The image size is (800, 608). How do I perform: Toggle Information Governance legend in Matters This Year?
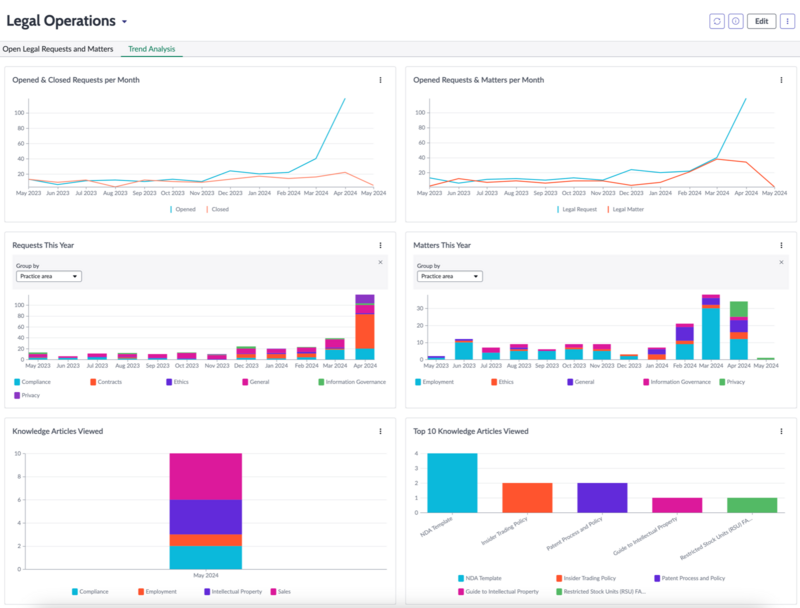coord(677,382)
